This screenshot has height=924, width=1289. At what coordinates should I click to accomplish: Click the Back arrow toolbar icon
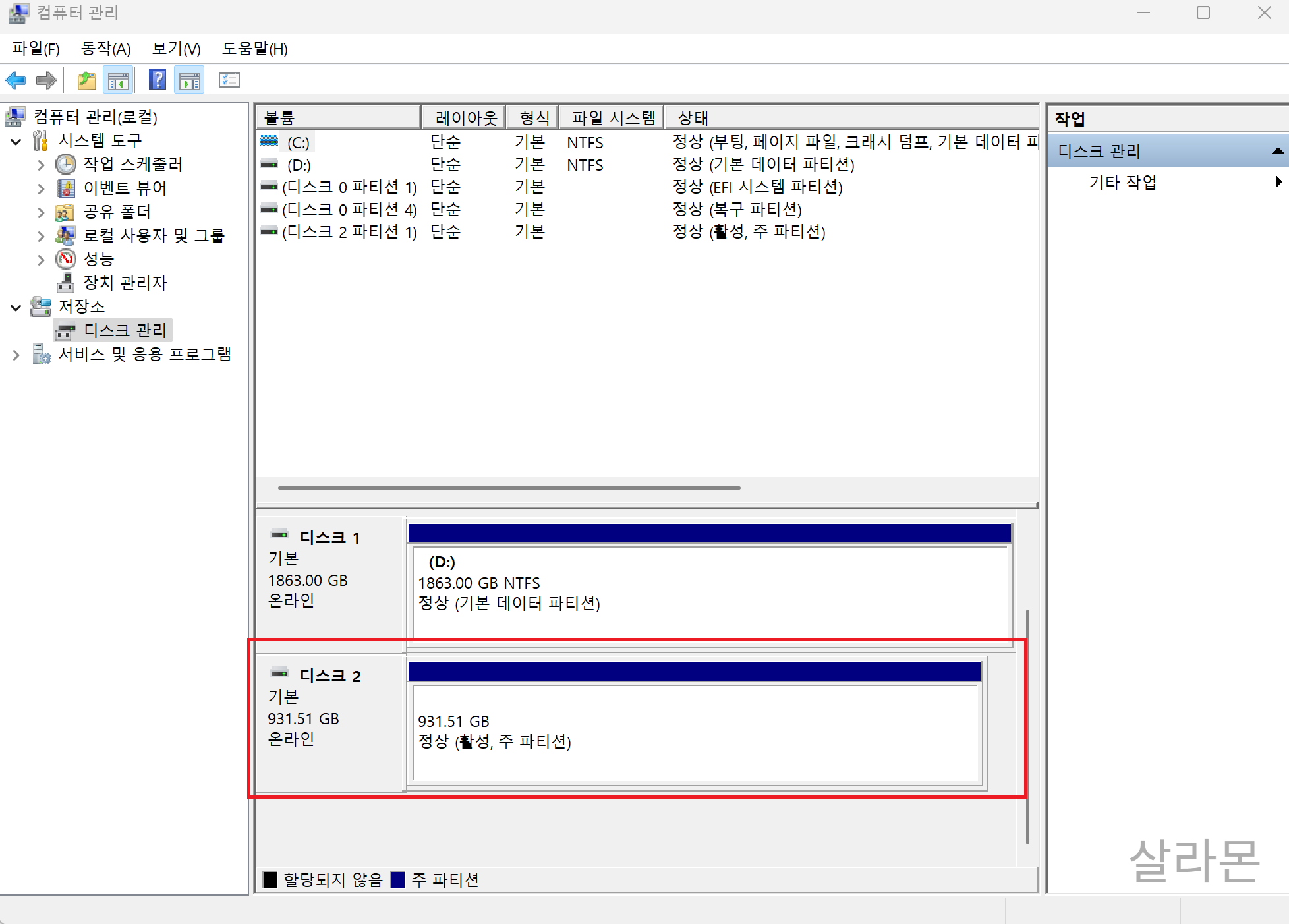pyautogui.click(x=16, y=81)
